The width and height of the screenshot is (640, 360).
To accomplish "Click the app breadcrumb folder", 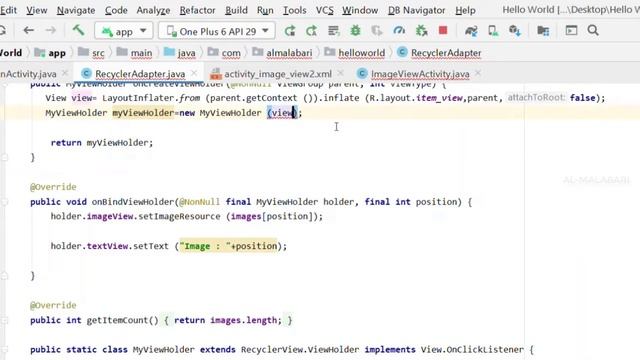I will pyautogui.click(x=50, y=53).
